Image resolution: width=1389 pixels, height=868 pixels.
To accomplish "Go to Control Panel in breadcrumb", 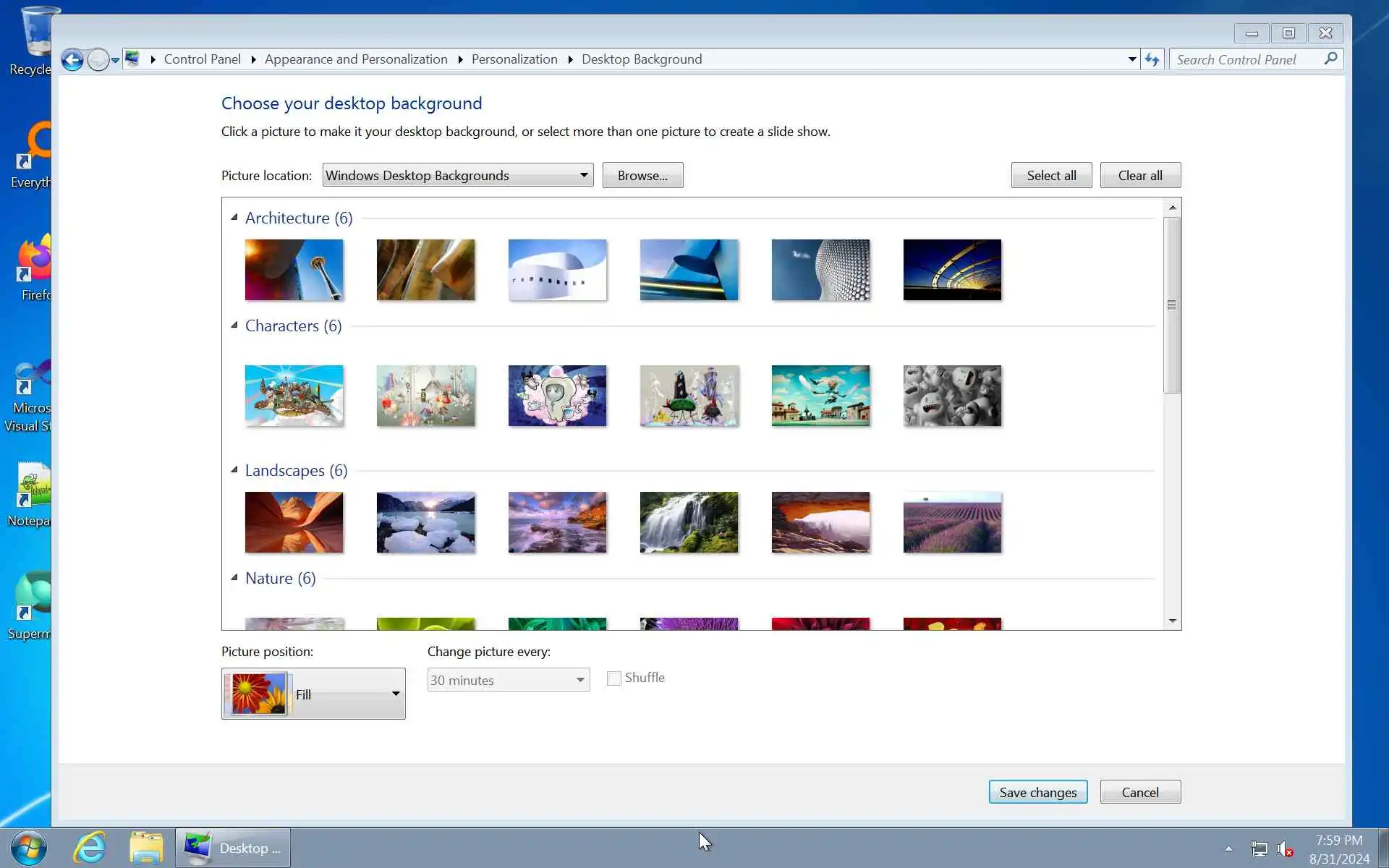I will click(202, 59).
